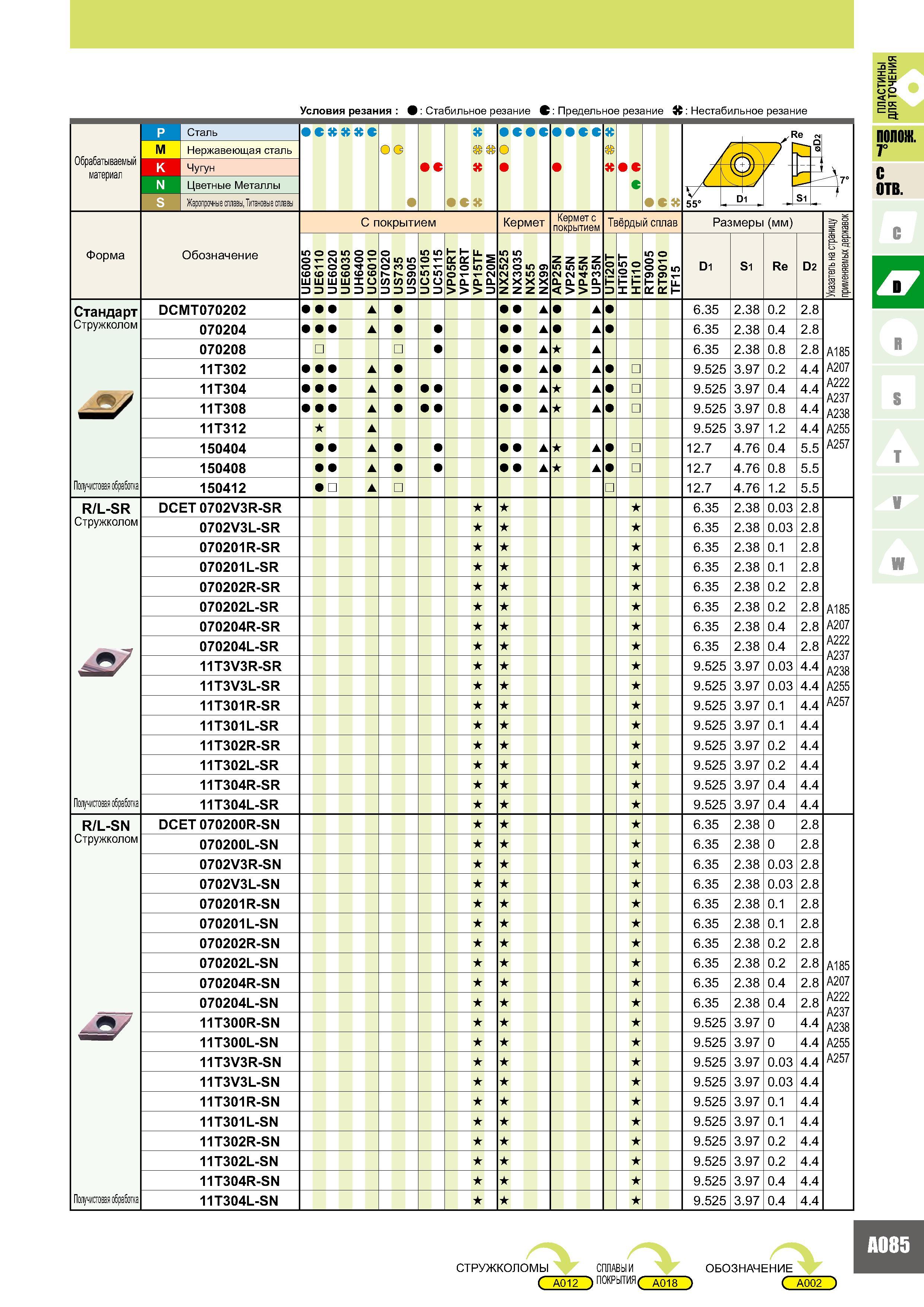Open the С ОТВ. side tab

point(898,181)
